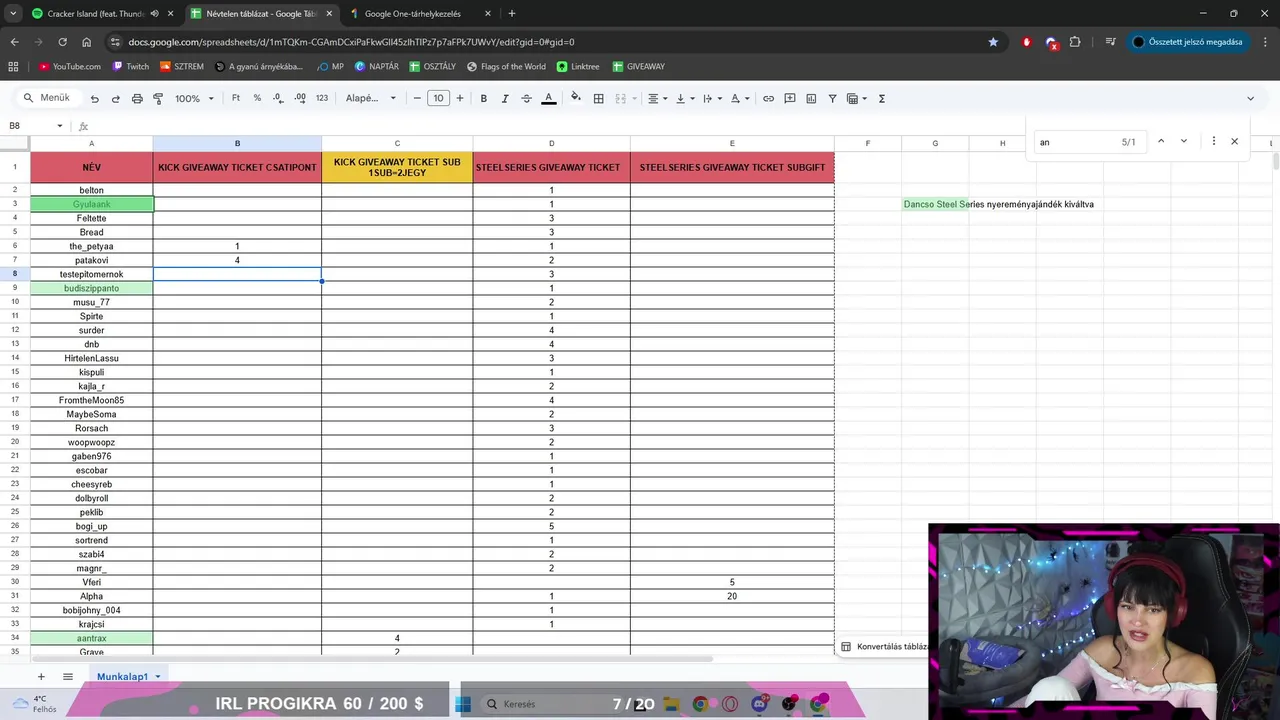Insert a chart

[x=811, y=98]
